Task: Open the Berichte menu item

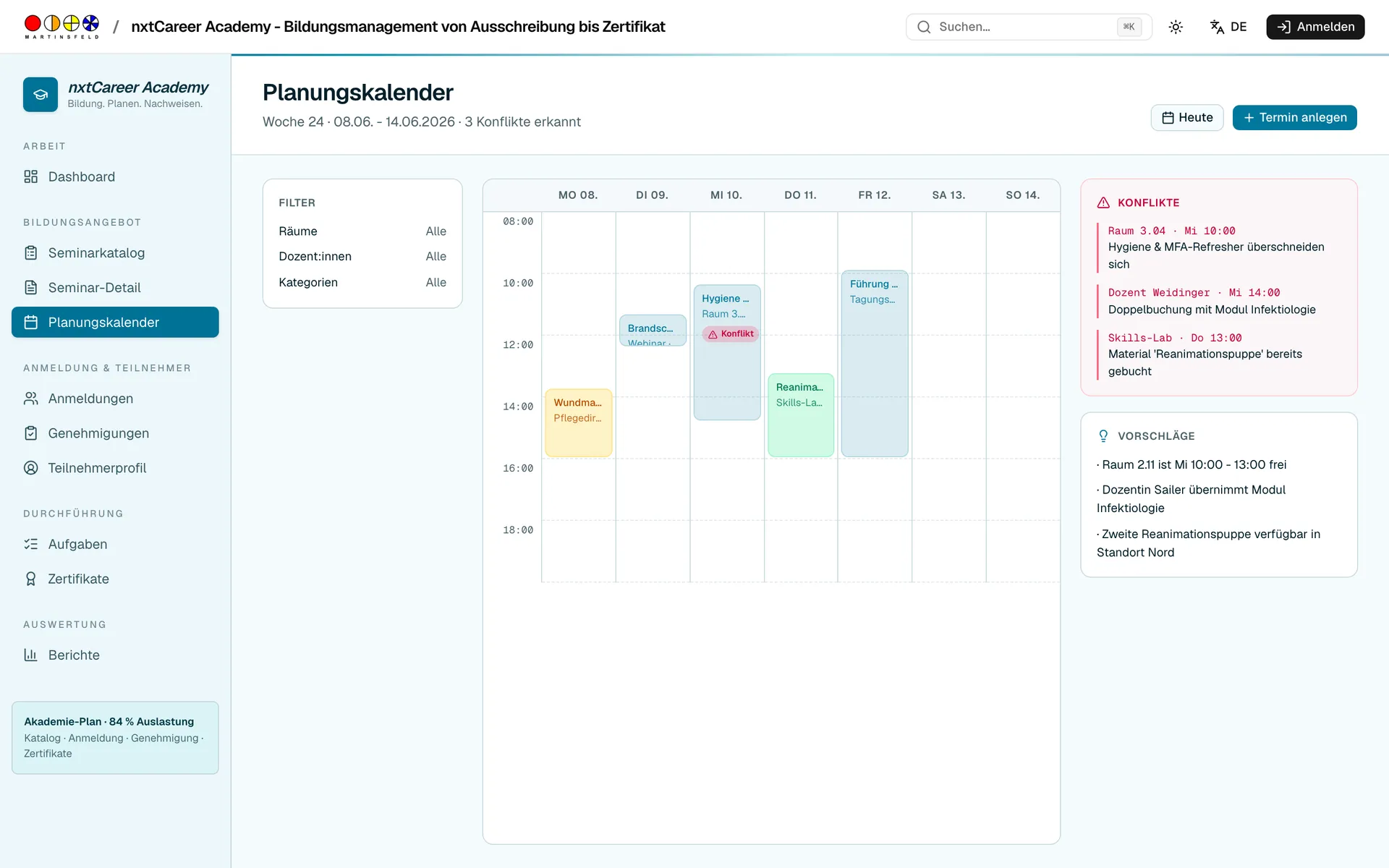Action: (115, 655)
